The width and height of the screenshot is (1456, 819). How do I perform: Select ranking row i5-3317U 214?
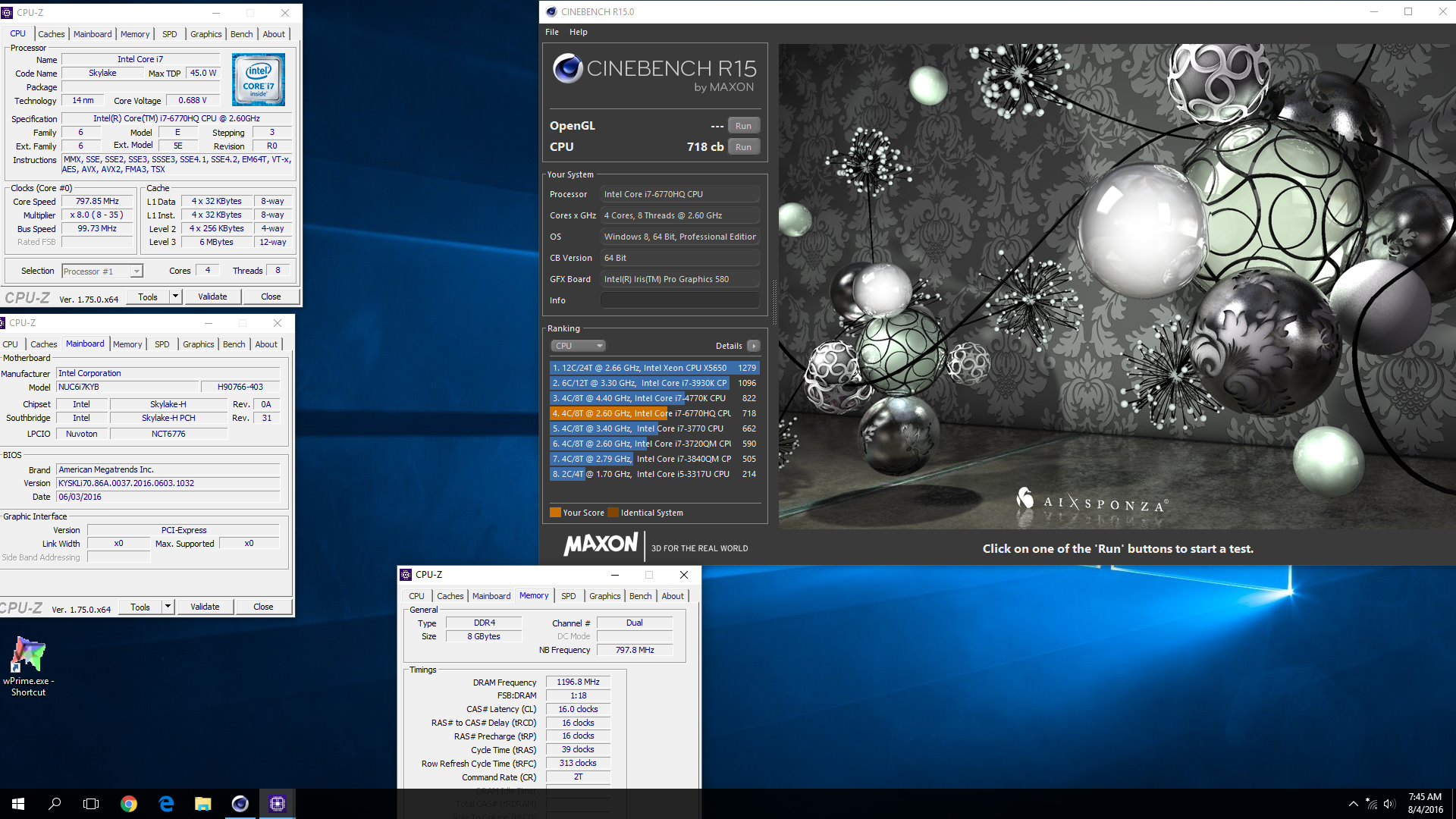coord(654,474)
